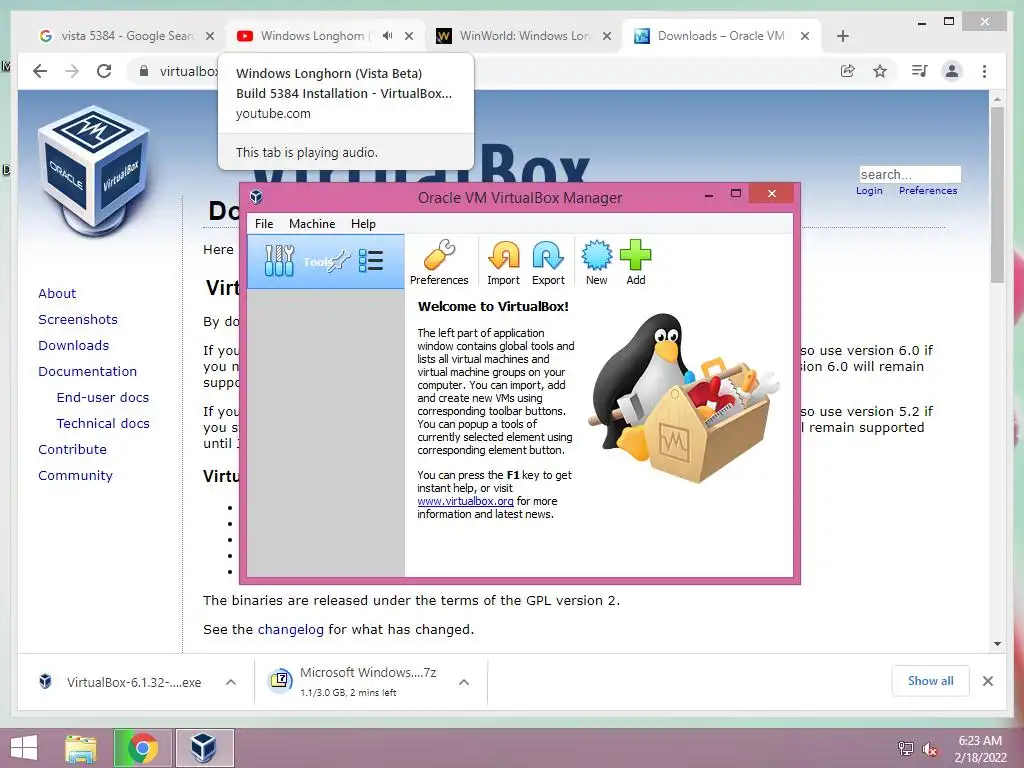Open the Machine menu in VirtualBox Manager
Viewport: 1024px width, 768px height.
point(312,224)
